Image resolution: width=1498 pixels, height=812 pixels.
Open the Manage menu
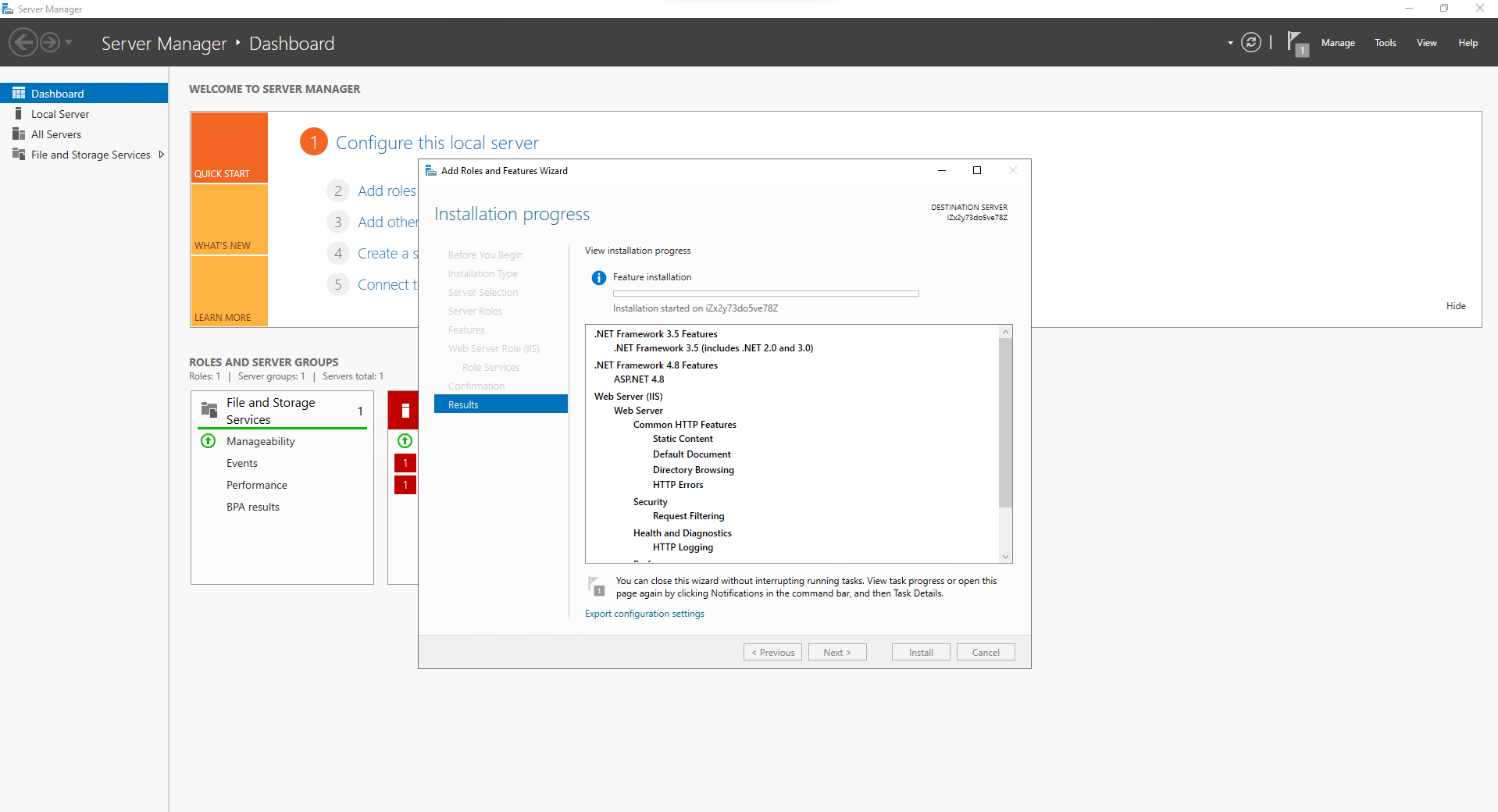(x=1338, y=43)
